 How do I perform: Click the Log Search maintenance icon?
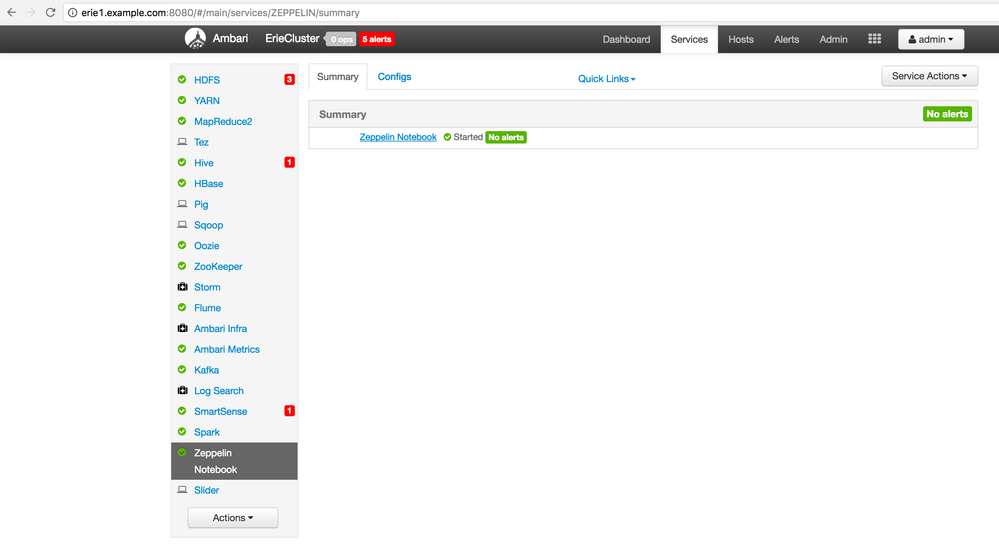[x=182, y=390]
